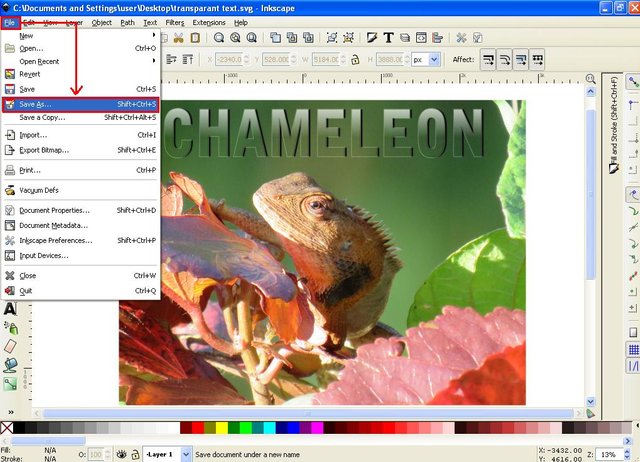Screen dimensions: 640x462
Task: Choose Save a Copy menu entry
Action: pyautogui.click(x=80, y=118)
